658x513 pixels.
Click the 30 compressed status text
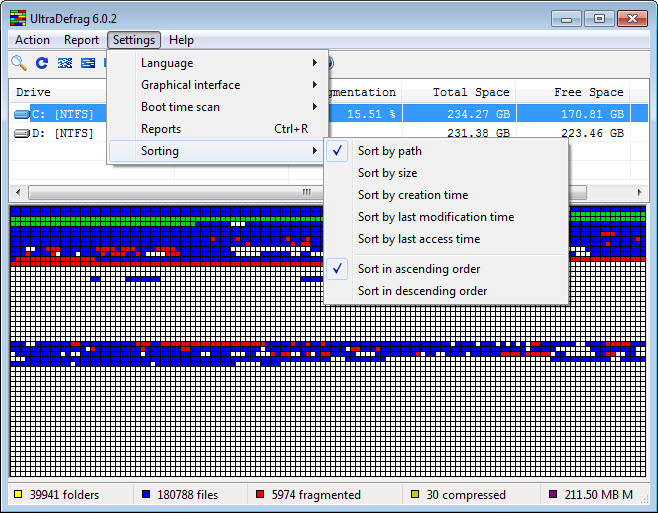click(466, 495)
